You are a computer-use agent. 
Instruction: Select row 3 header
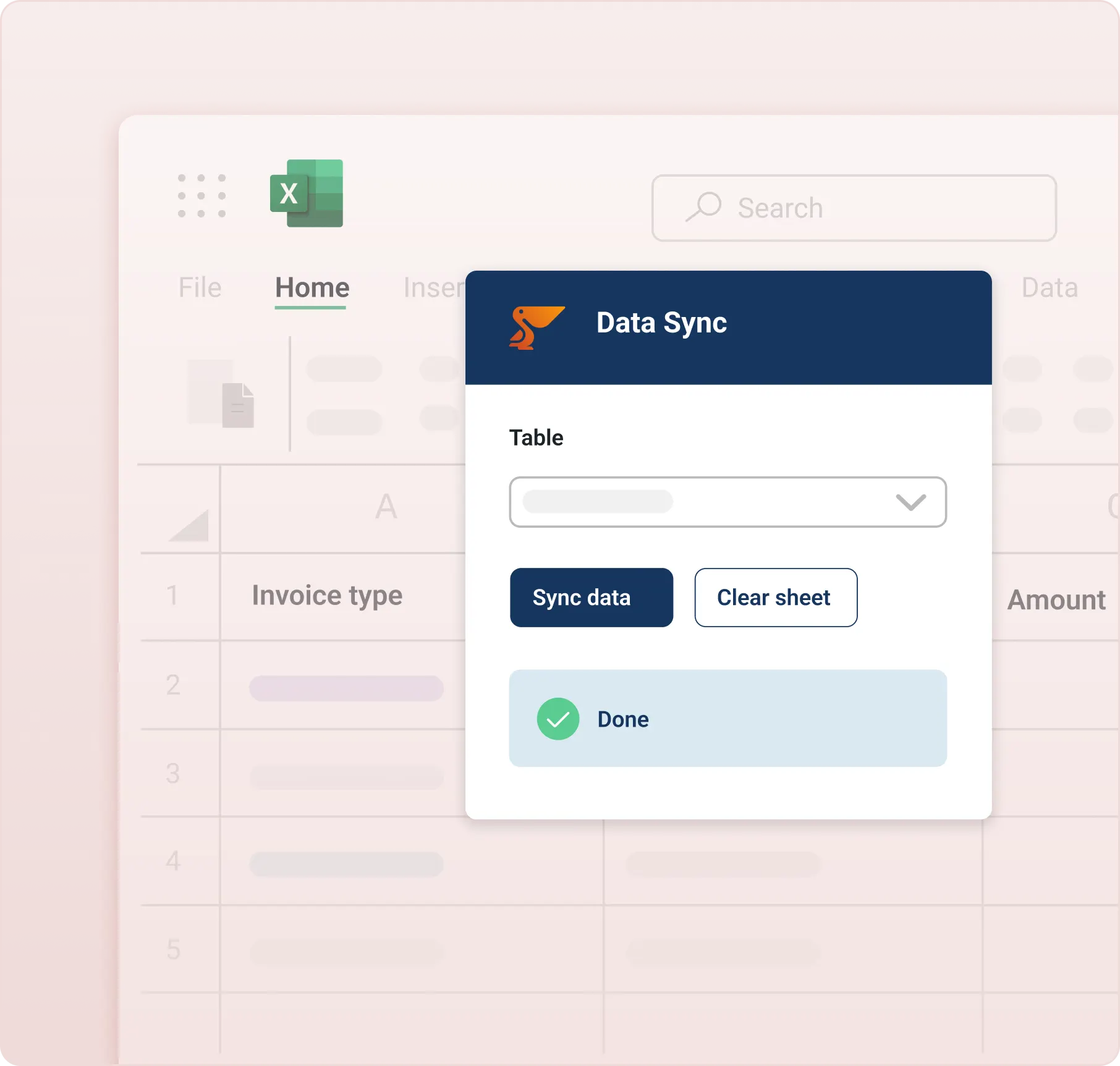(173, 773)
